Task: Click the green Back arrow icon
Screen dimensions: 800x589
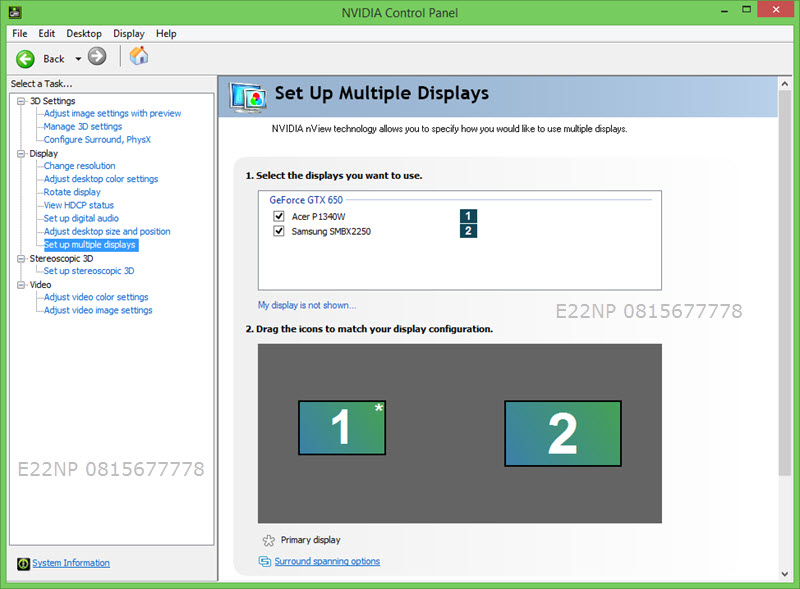Action: [x=25, y=59]
